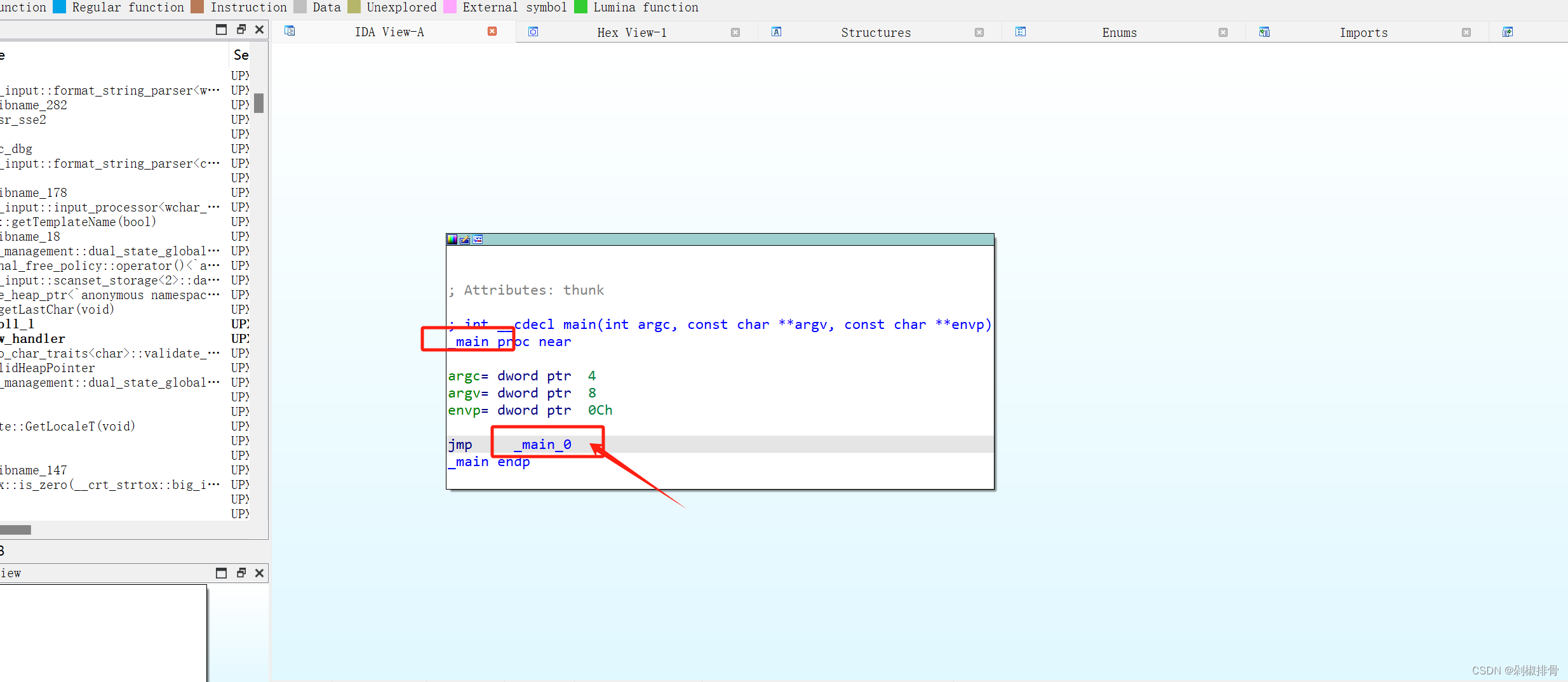
Task: Click the Structures tab icon
Action: (x=777, y=31)
